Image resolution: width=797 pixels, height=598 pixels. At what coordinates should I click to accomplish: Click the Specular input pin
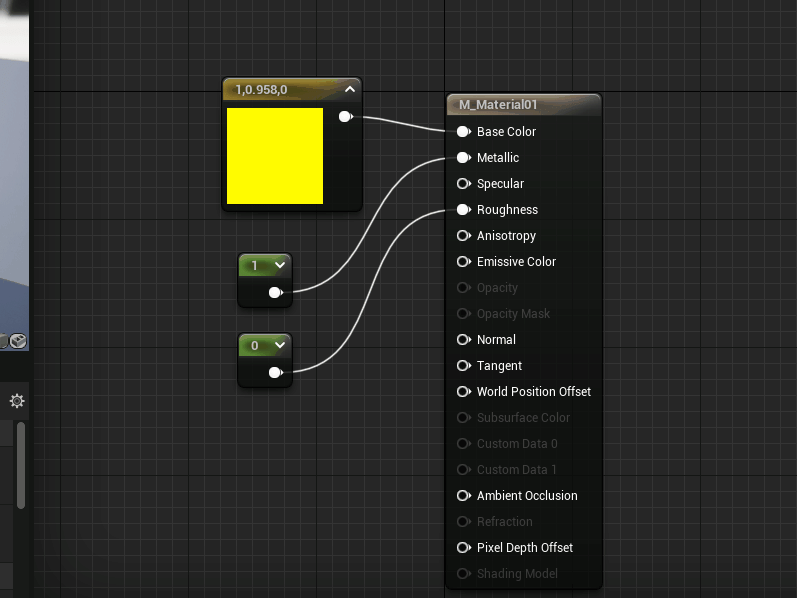[x=464, y=184]
